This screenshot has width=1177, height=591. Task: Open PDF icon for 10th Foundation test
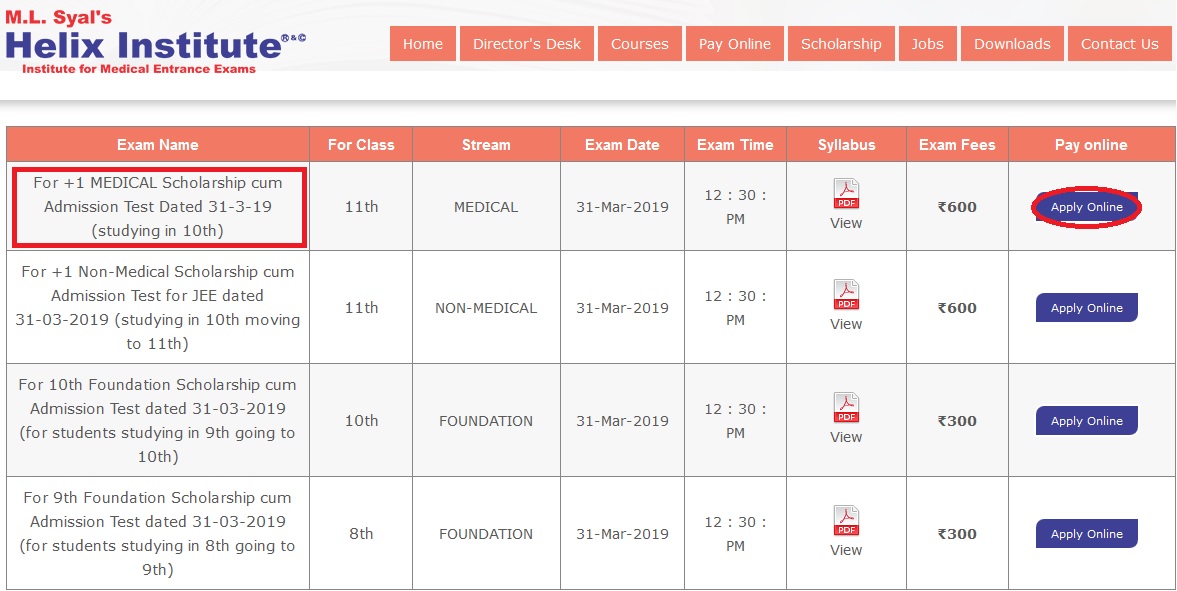coord(846,408)
